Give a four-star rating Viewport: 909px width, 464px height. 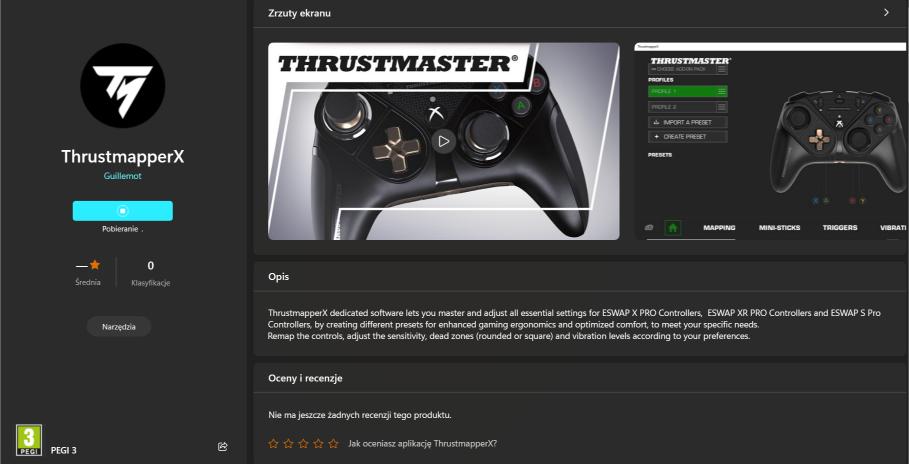click(318, 444)
